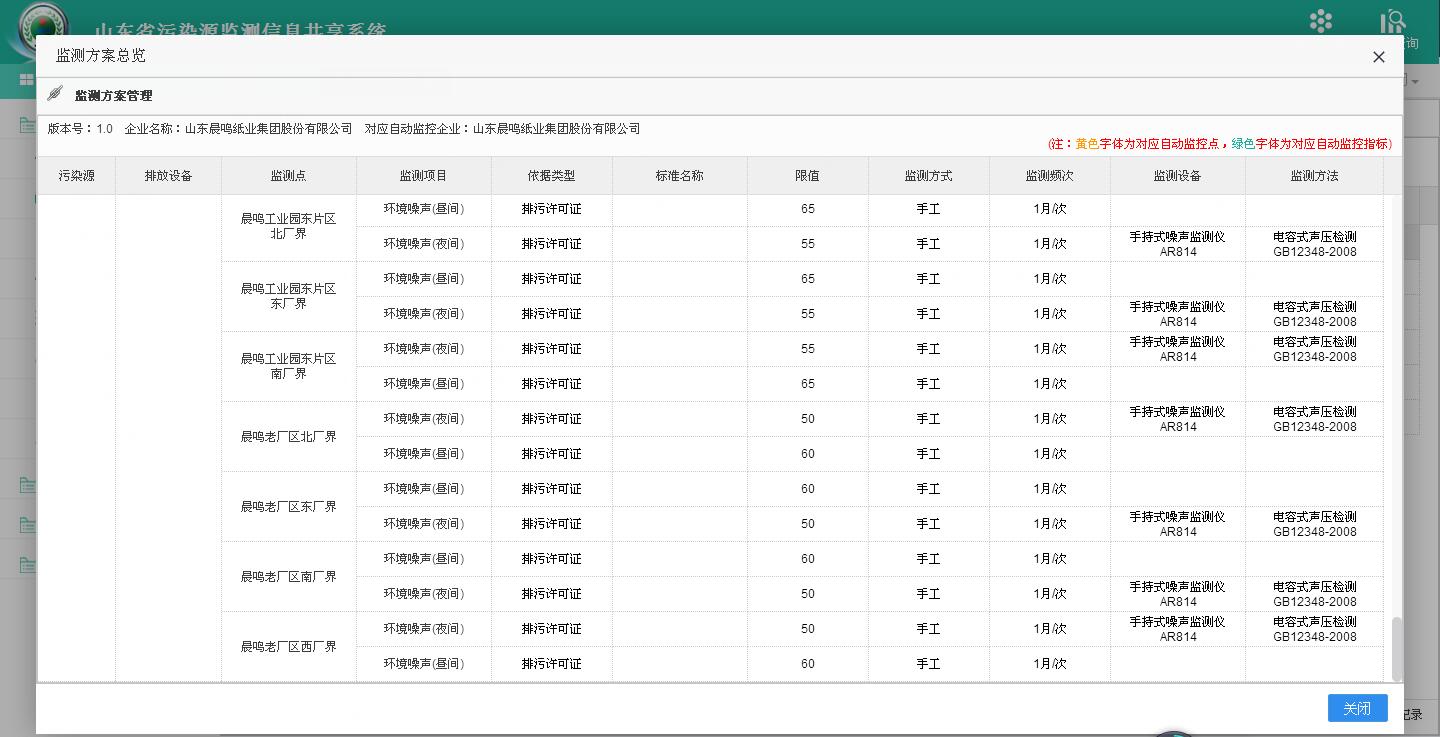The image size is (1440, 737).
Task: Click the 限值 column header
Action: click(x=807, y=175)
